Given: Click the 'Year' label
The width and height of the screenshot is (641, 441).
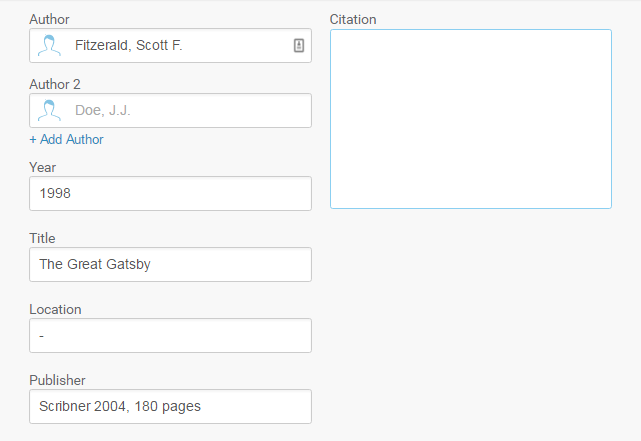Looking at the screenshot, I should (x=43, y=168).
